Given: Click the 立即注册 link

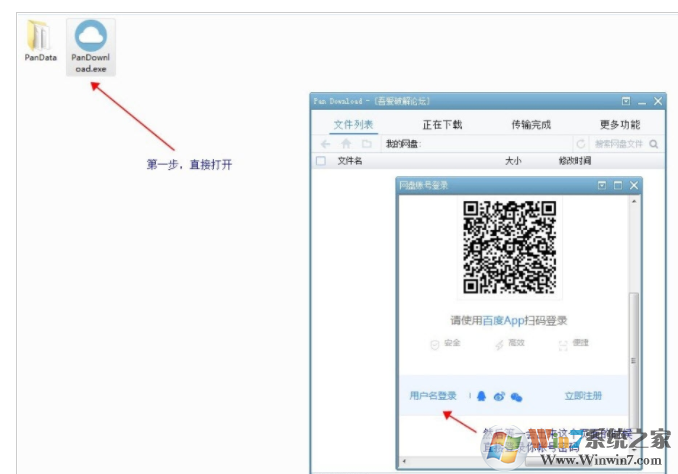Looking at the screenshot, I should (583, 396).
